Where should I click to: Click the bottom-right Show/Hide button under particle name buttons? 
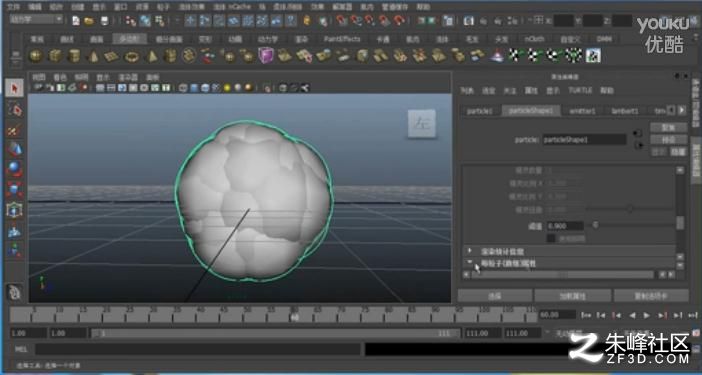click(678, 152)
